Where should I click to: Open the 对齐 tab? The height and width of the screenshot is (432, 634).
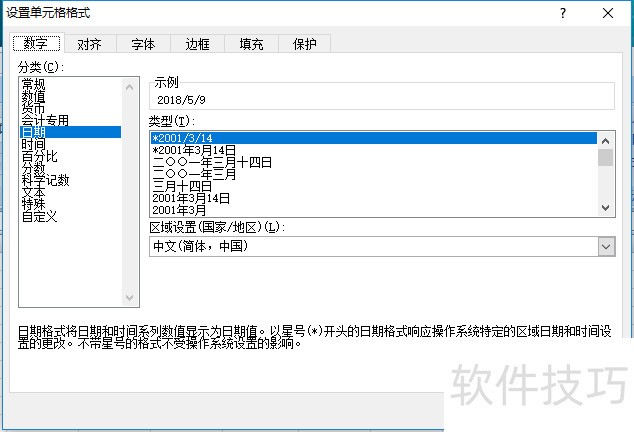click(89, 44)
